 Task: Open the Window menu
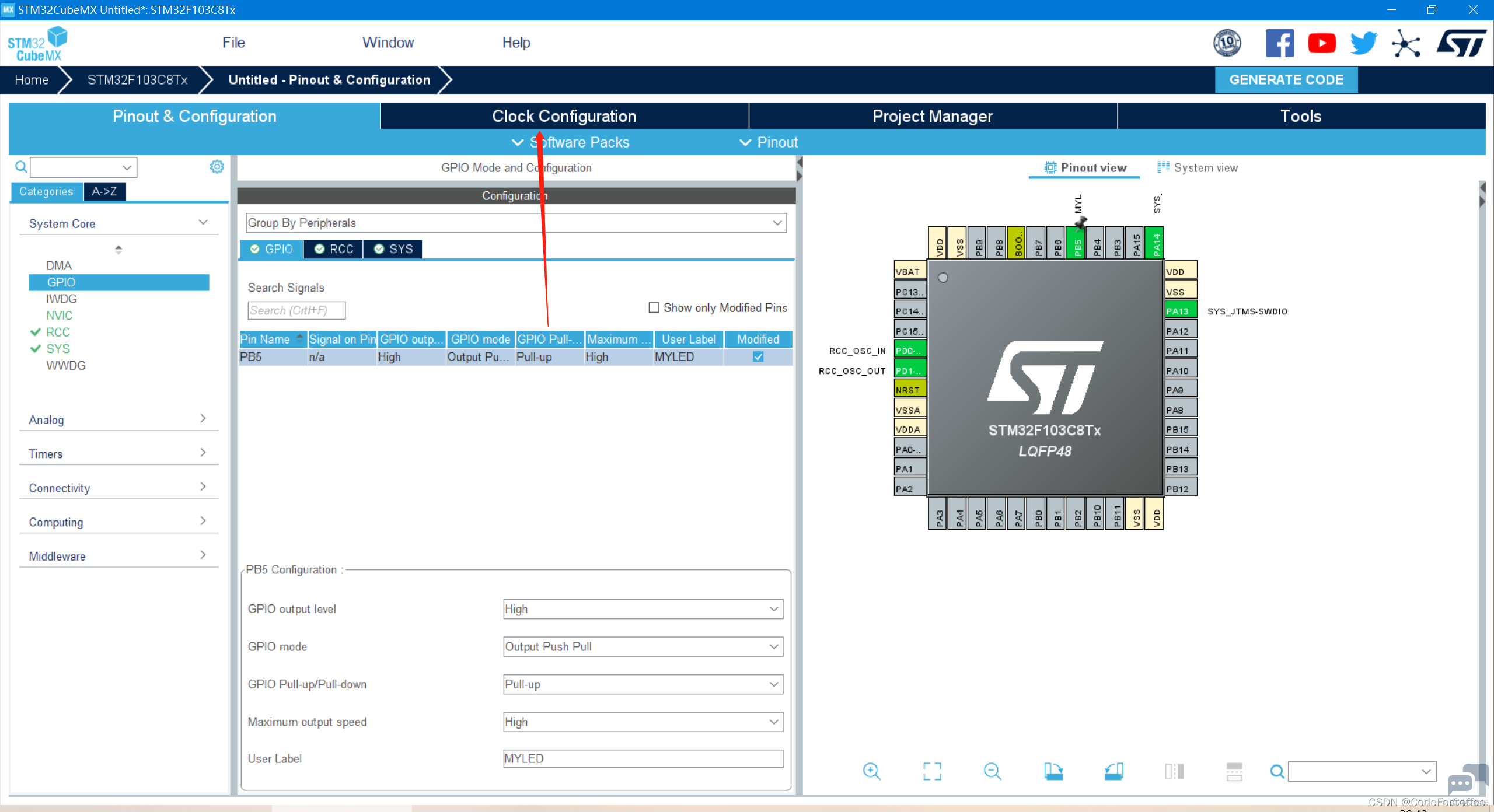tap(388, 43)
